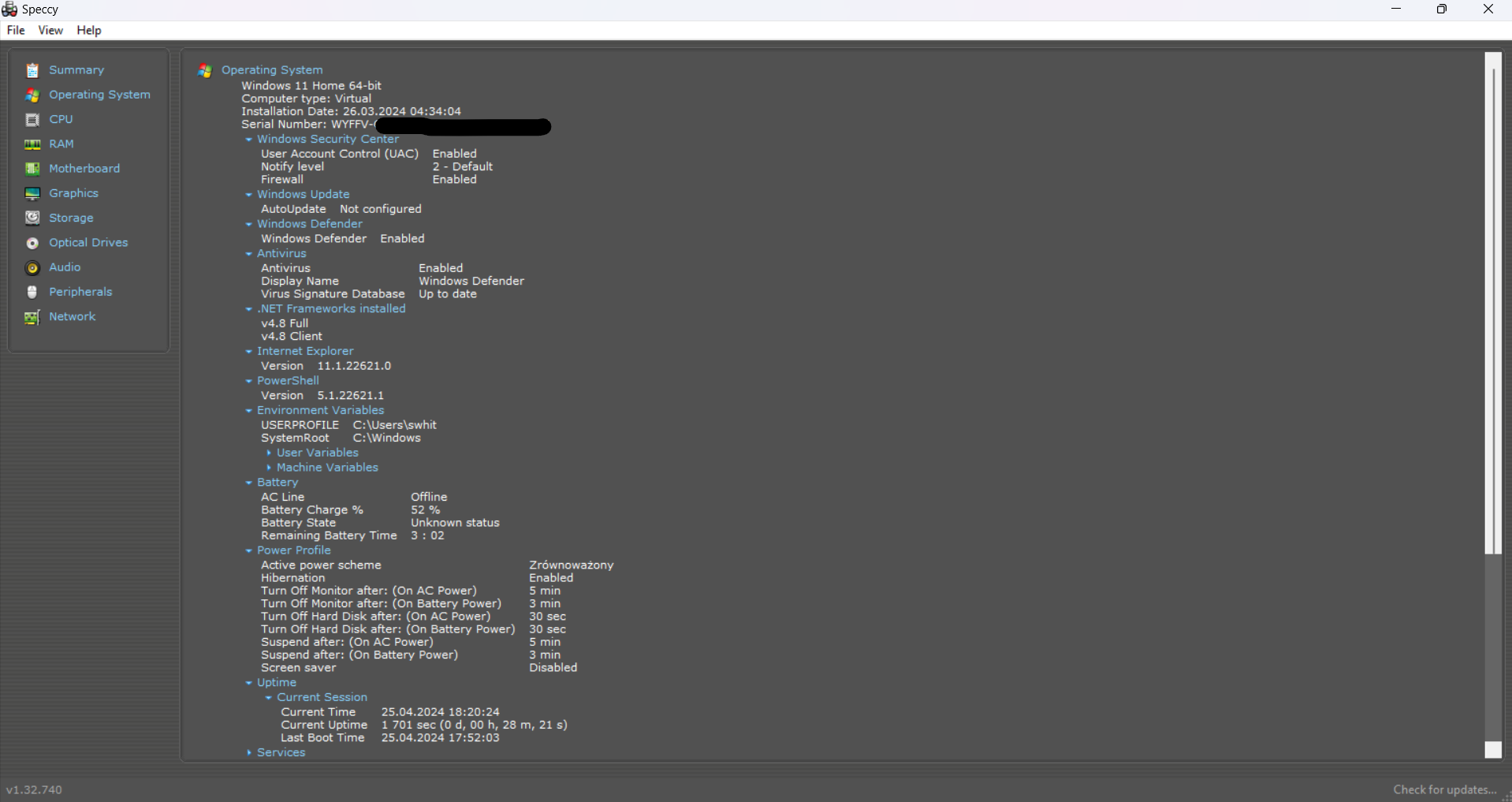Open the Storage disk icon
This screenshot has height=802, width=1512.
pyautogui.click(x=32, y=218)
